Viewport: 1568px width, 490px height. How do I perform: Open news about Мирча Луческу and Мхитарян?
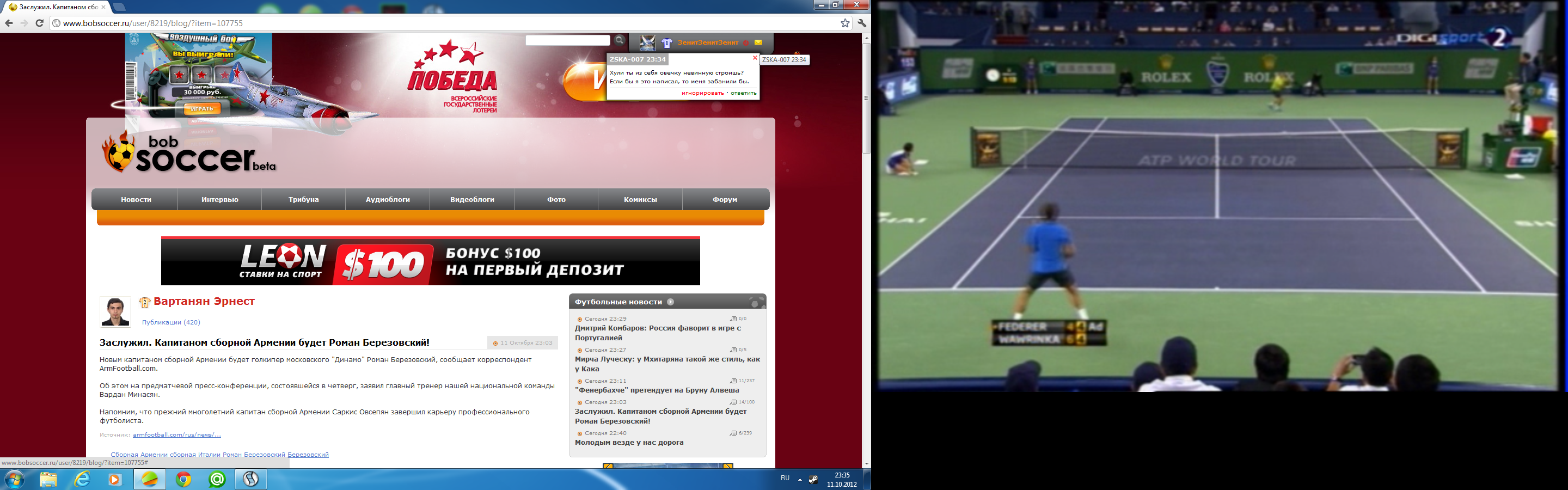click(x=667, y=364)
